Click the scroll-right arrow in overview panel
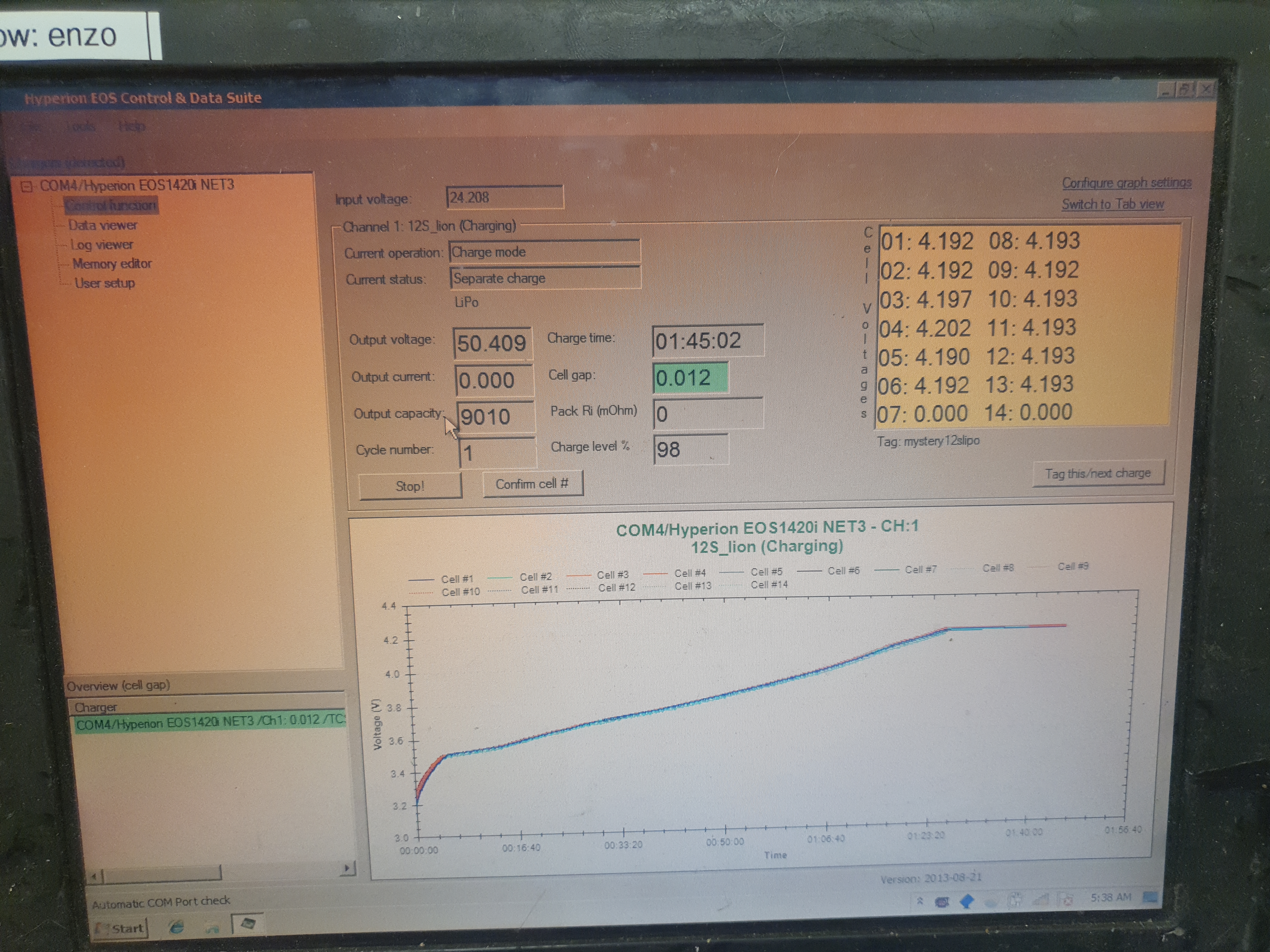The height and width of the screenshot is (952, 1270). 347,868
